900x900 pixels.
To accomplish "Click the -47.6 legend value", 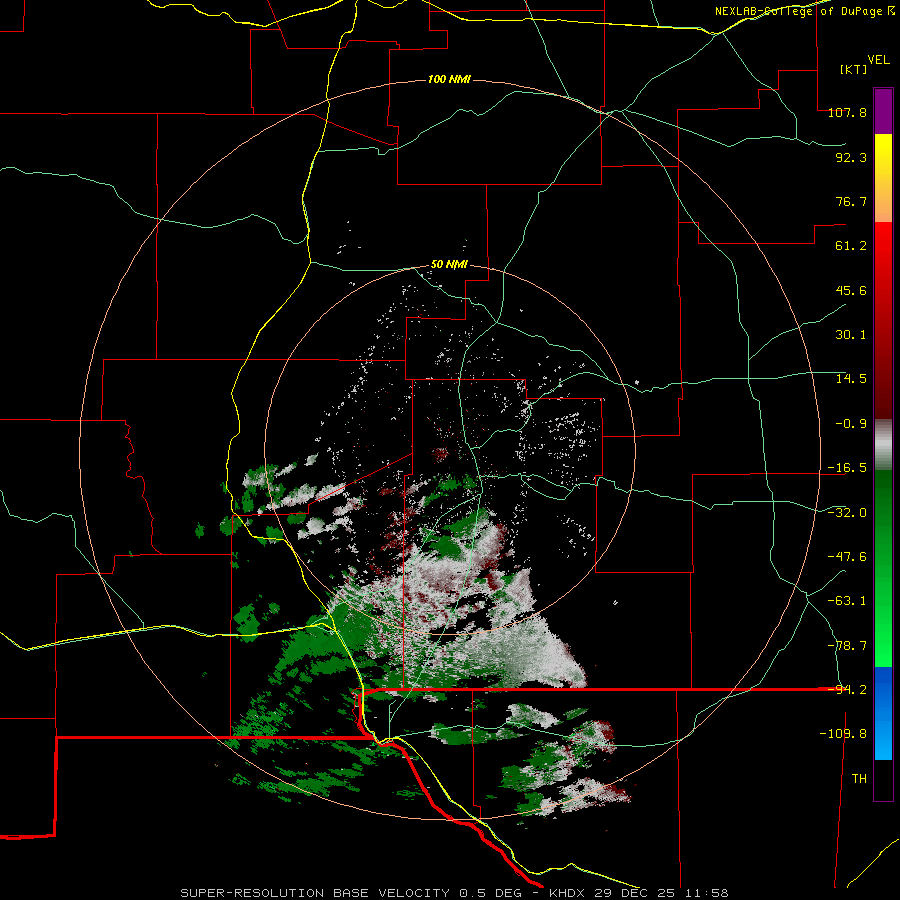I will pyautogui.click(x=847, y=557).
